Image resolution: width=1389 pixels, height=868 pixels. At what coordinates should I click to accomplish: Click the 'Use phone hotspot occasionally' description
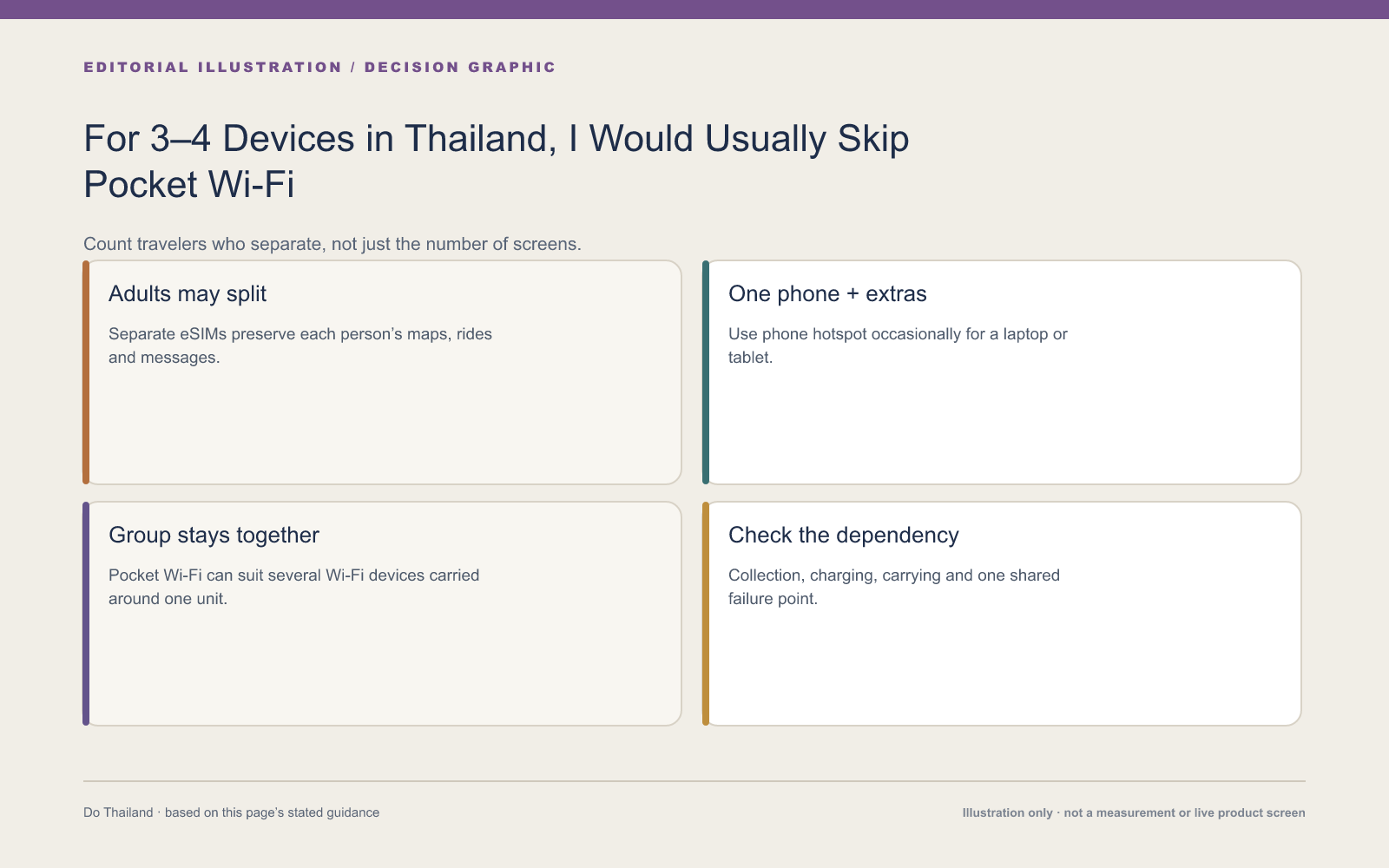click(898, 345)
